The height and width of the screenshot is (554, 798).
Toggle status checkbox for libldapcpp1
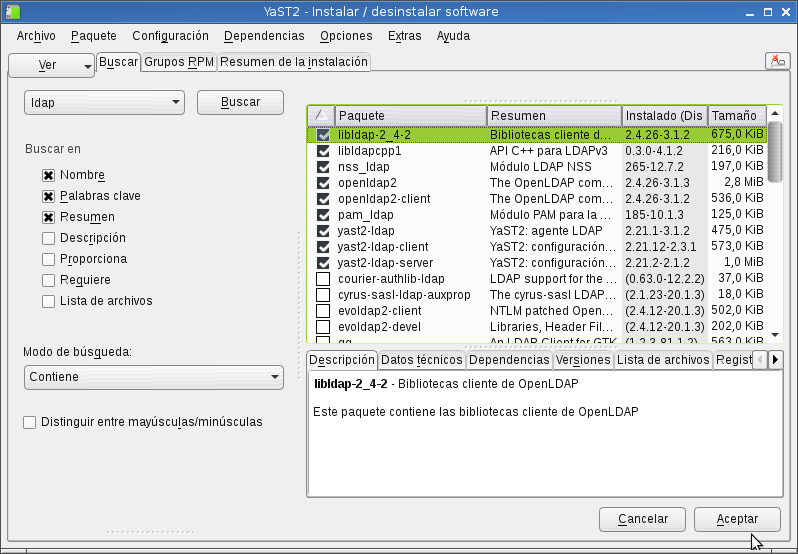[323, 151]
